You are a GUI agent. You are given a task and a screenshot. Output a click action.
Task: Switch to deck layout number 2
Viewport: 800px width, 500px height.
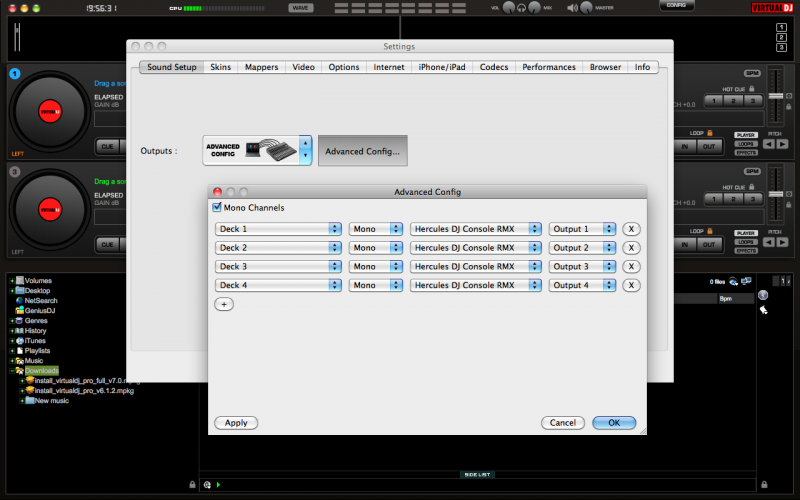pos(781,38)
